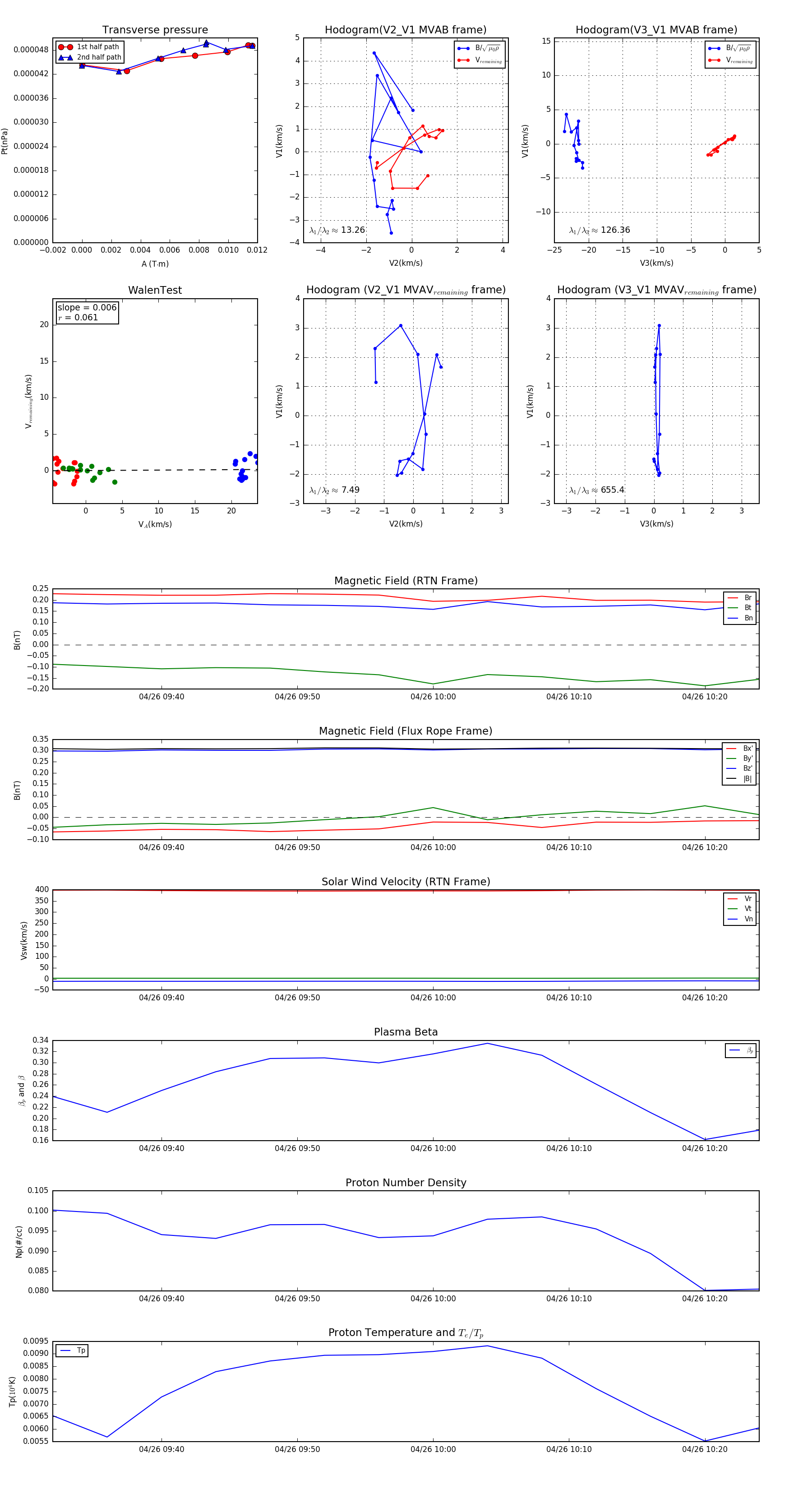812x1489 pixels.
Task: Click the 'slope = 0.006' annotation
Action: click(87, 308)
